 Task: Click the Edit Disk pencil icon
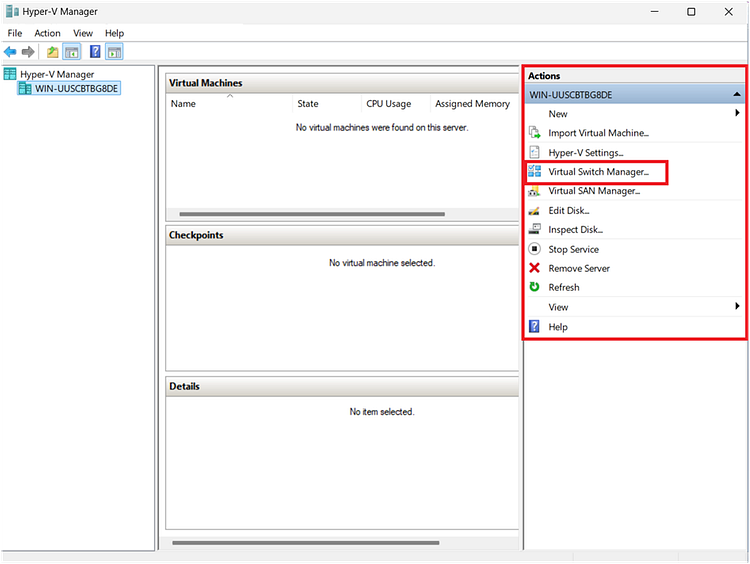pyautogui.click(x=534, y=210)
